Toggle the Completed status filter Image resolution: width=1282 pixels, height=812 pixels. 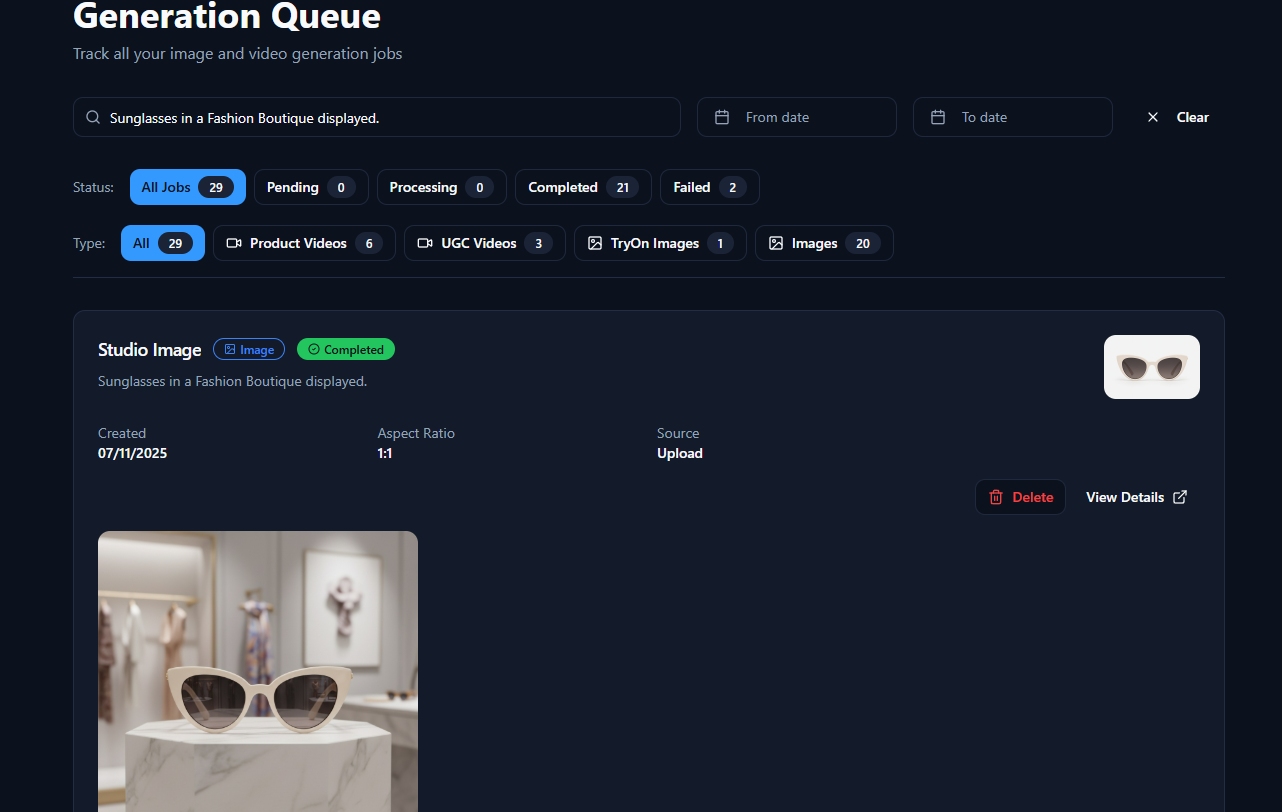coord(583,187)
